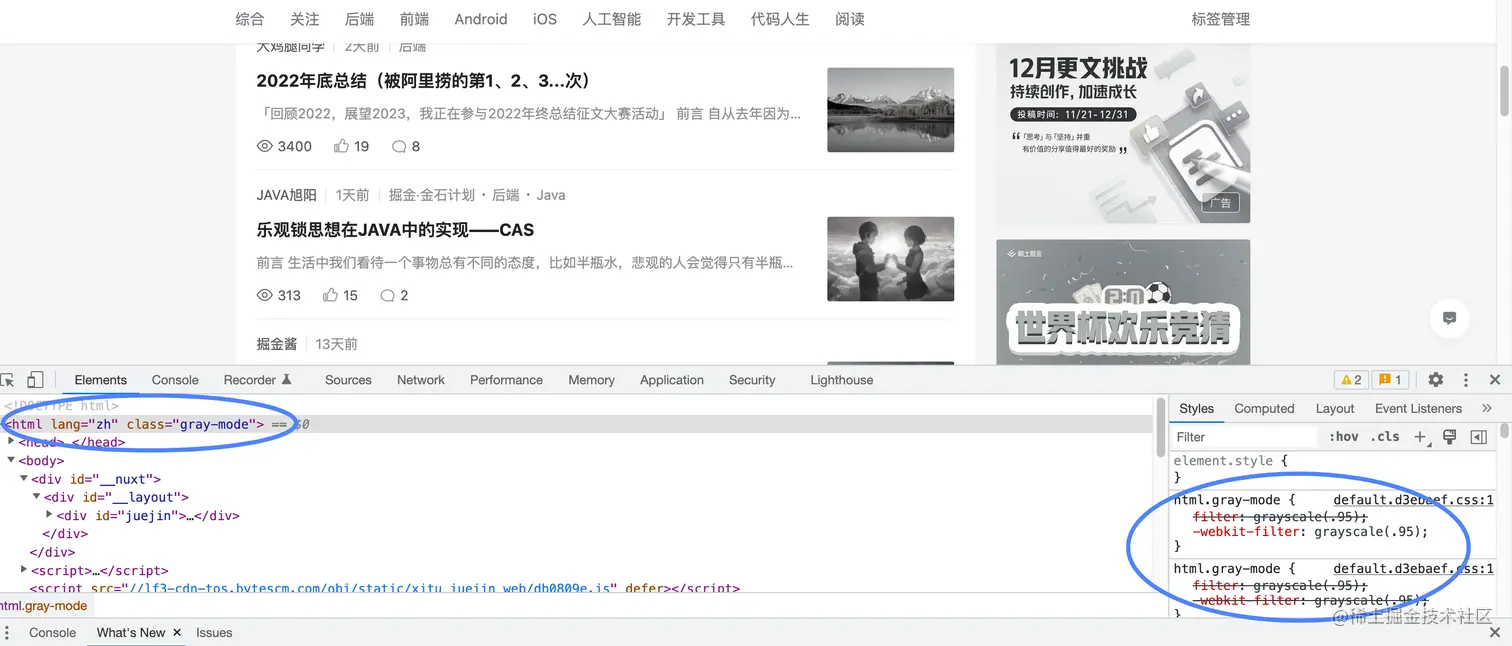Toggle computed styles sidebar icon
This screenshot has width=1512, height=646.
coord(1478,437)
